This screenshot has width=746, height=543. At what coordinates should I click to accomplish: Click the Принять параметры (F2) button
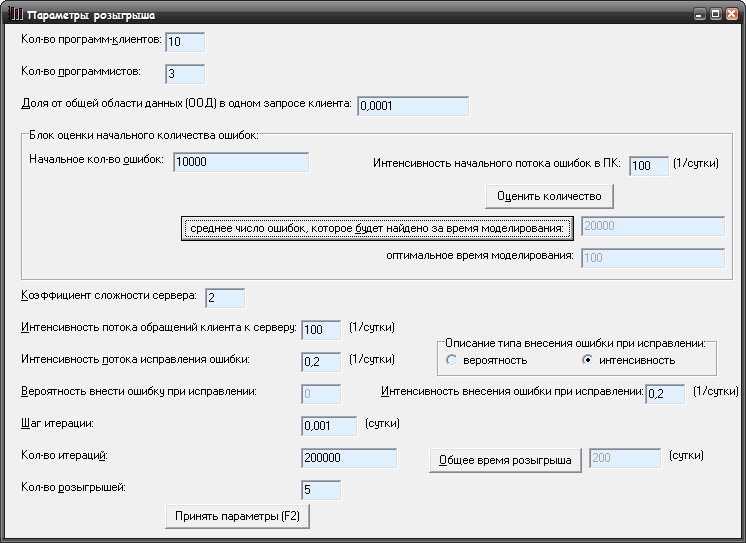coord(237,516)
